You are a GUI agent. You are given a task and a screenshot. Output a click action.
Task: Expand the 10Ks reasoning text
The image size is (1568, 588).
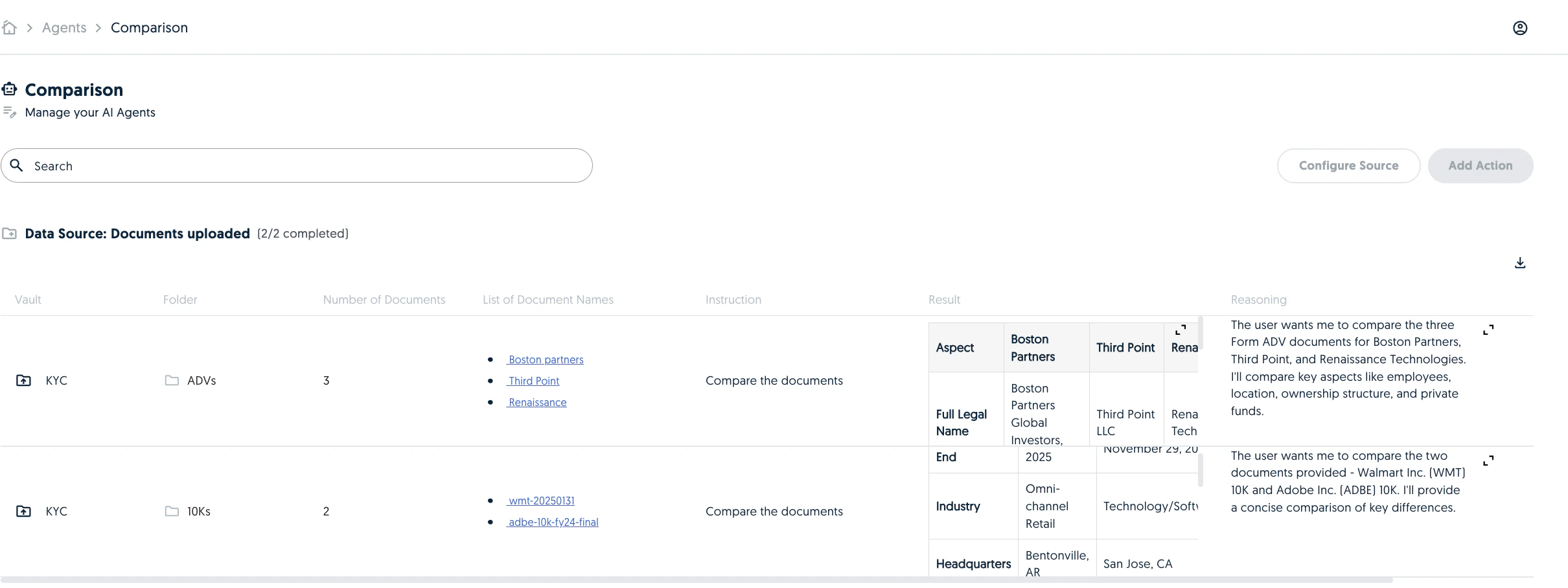point(1488,460)
